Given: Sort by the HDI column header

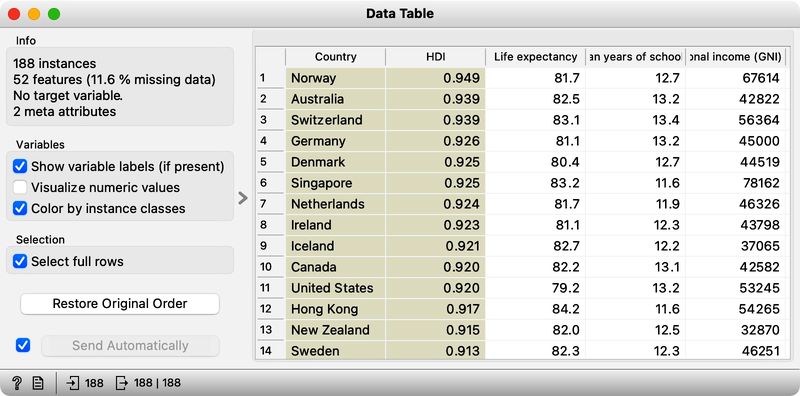Looking at the screenshot, I should 435,57.
